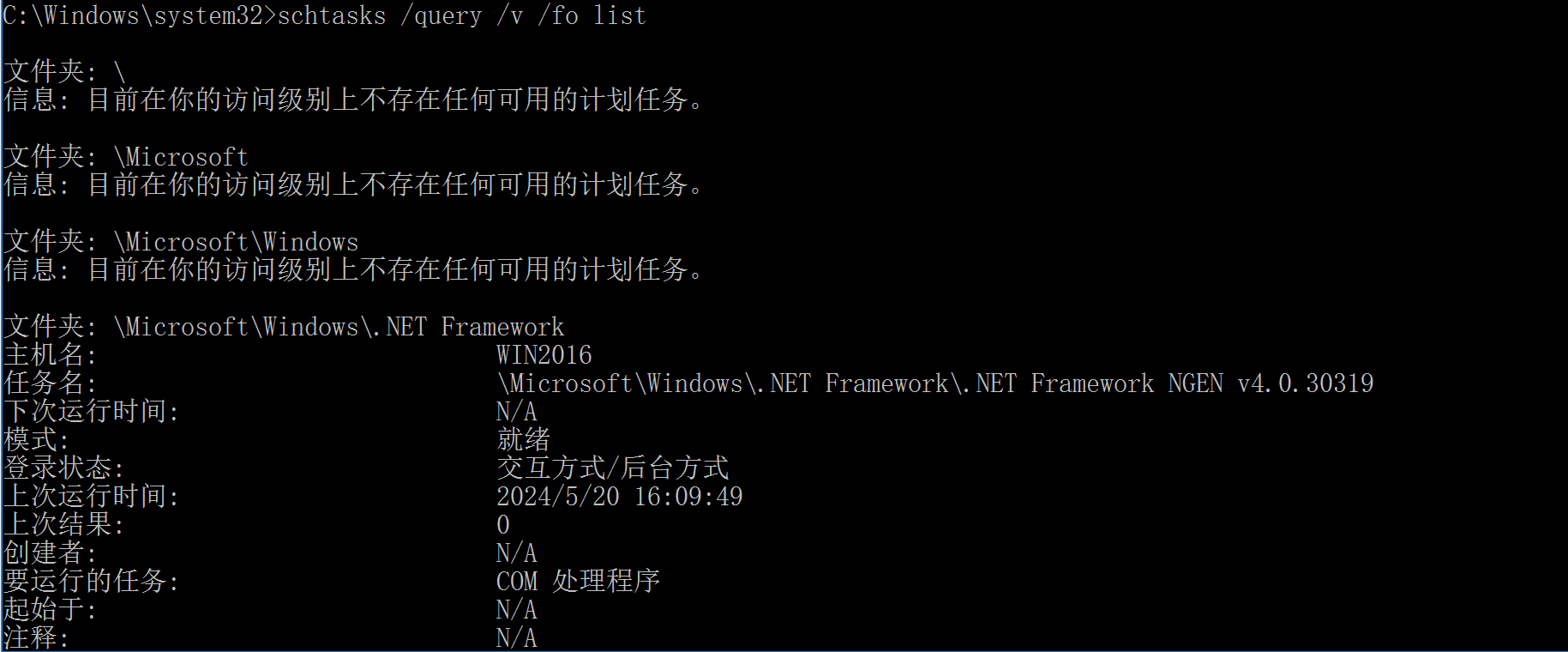Viewport: 1568px width, 652px height.
Task: Click the '\Microsoft\Windows\.NET Framework' folder line
Action: click(284, 327)
